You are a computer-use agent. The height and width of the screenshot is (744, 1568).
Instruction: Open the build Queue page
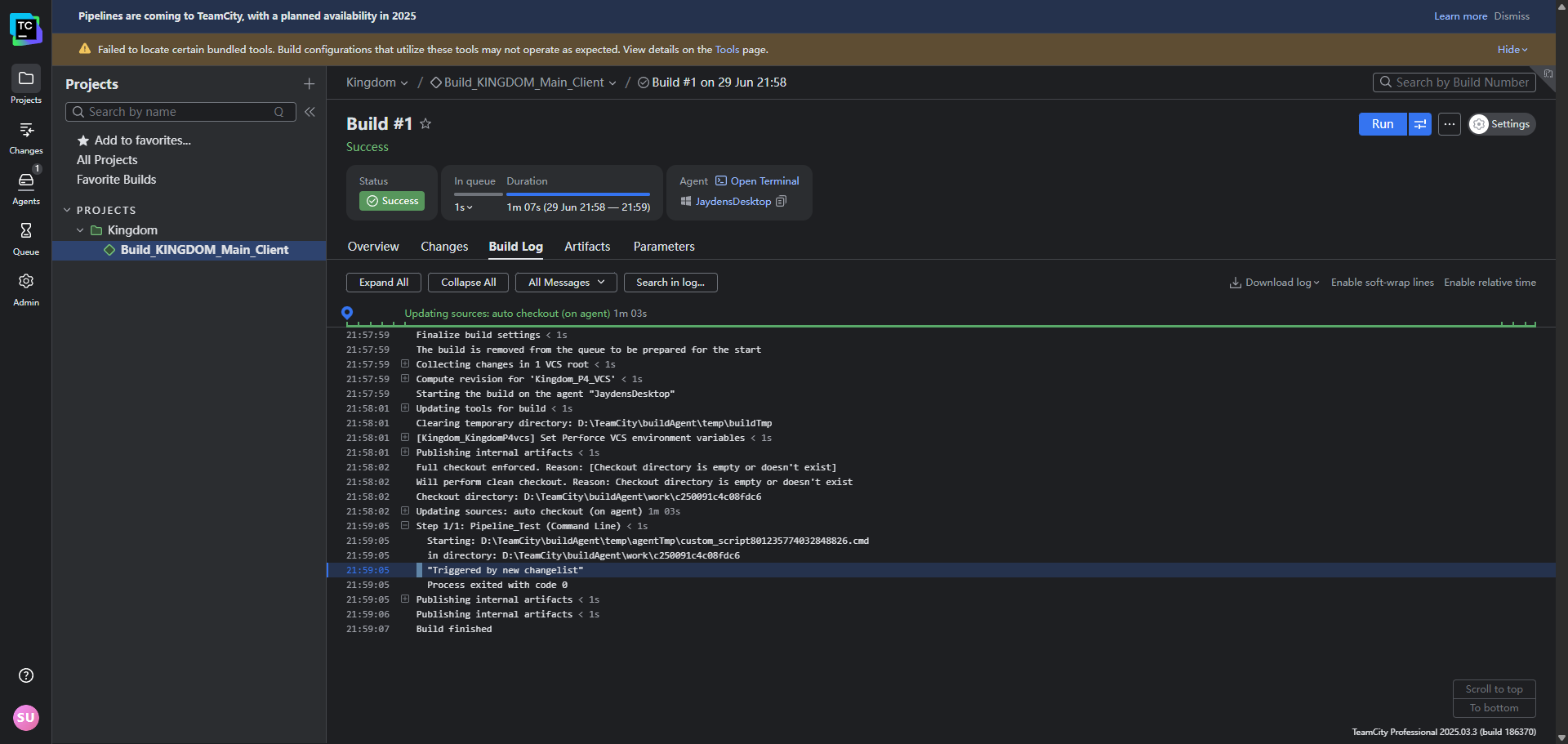[x=25, y=238]
